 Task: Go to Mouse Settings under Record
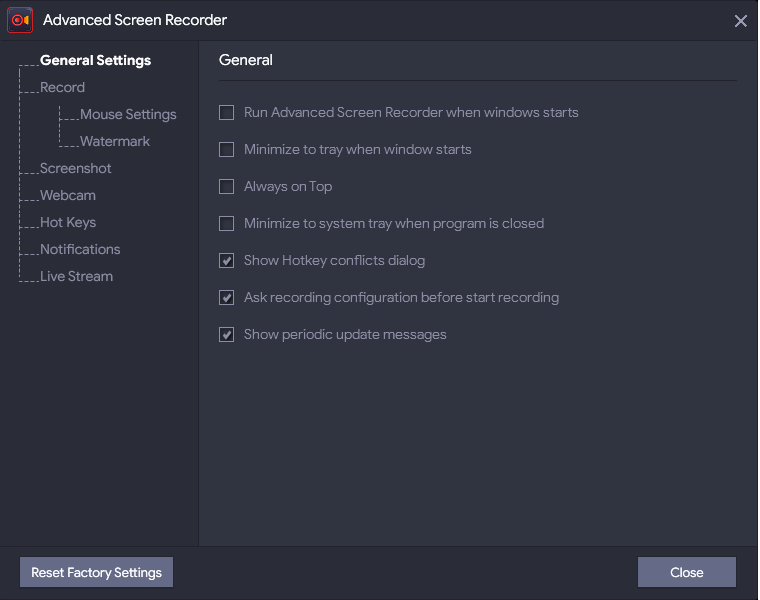pyautogui.click(x=128, y=114)
